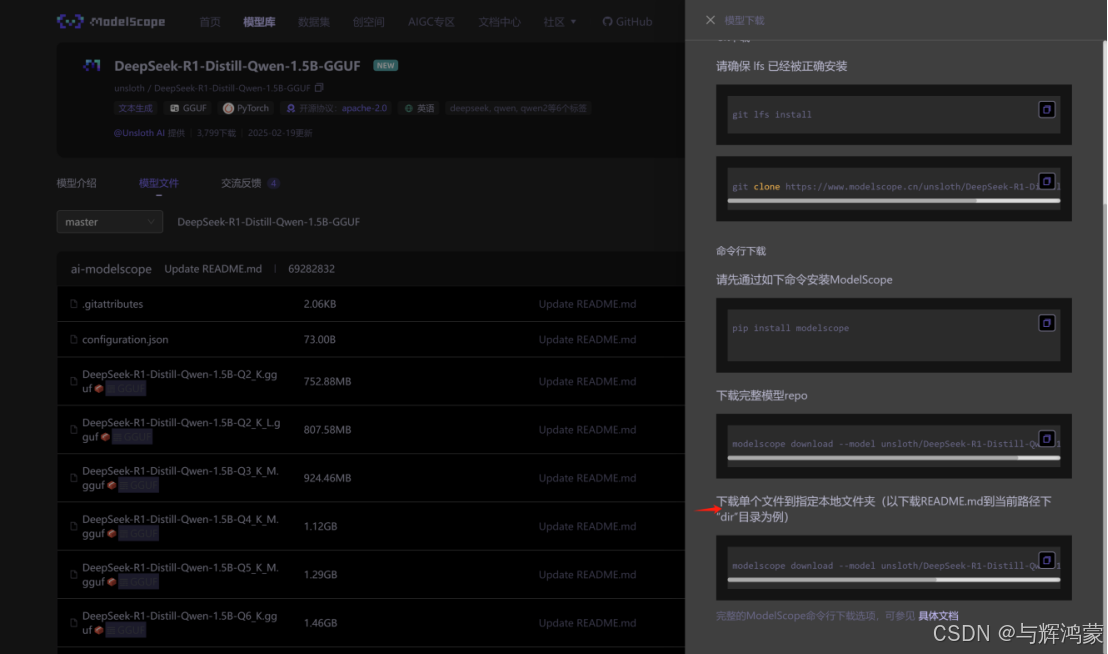Click the commit hash 69282832
The height and width of the screenshot is (654, 1108).
point(312,269)
